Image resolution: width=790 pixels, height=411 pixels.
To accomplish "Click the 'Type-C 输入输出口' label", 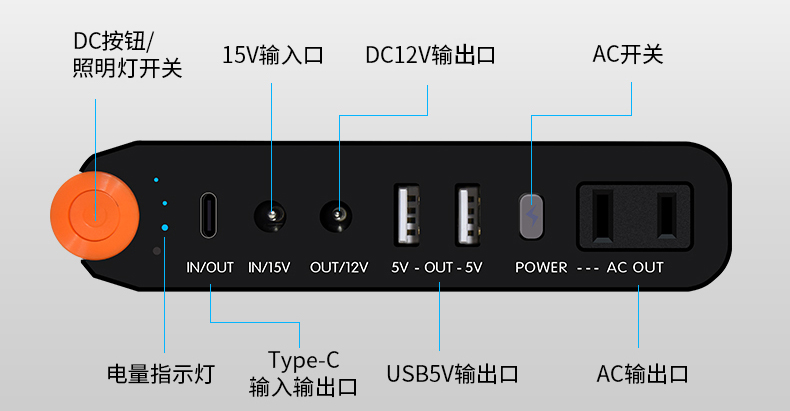I will point(303,373).
